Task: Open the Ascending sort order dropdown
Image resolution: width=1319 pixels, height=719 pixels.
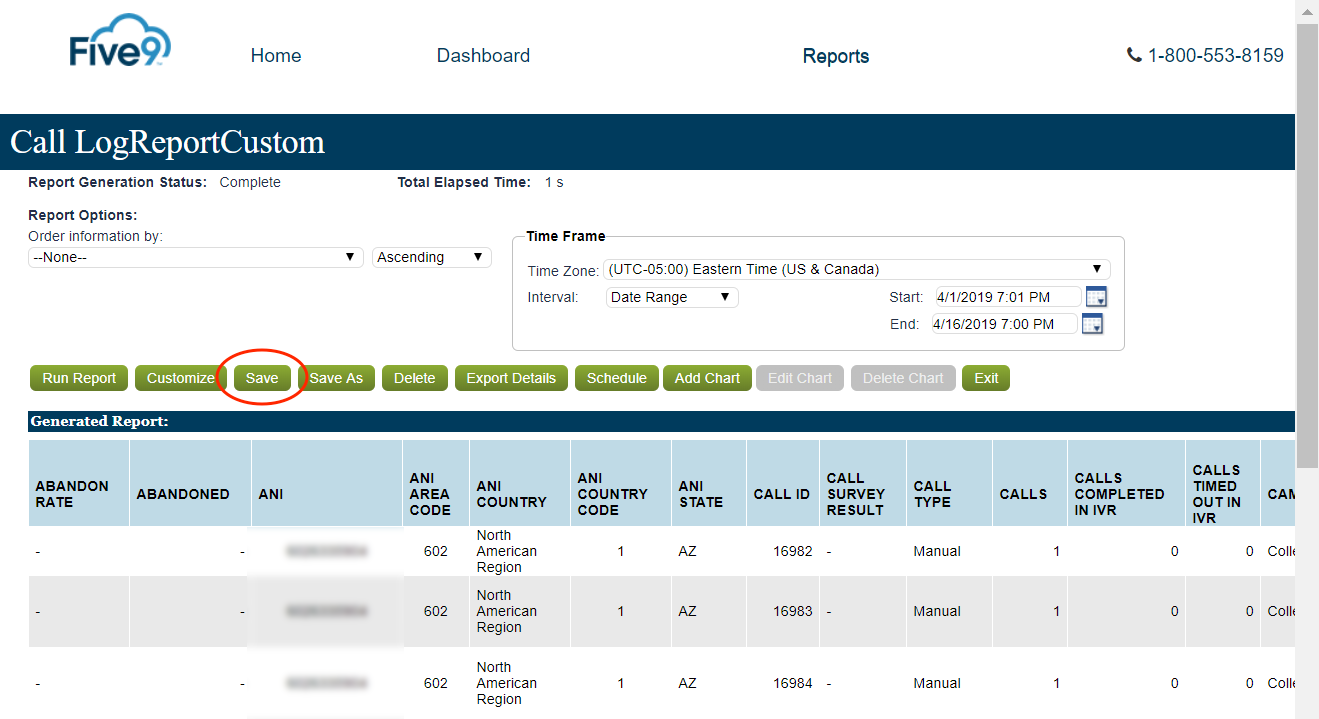Action: [431, 257]
